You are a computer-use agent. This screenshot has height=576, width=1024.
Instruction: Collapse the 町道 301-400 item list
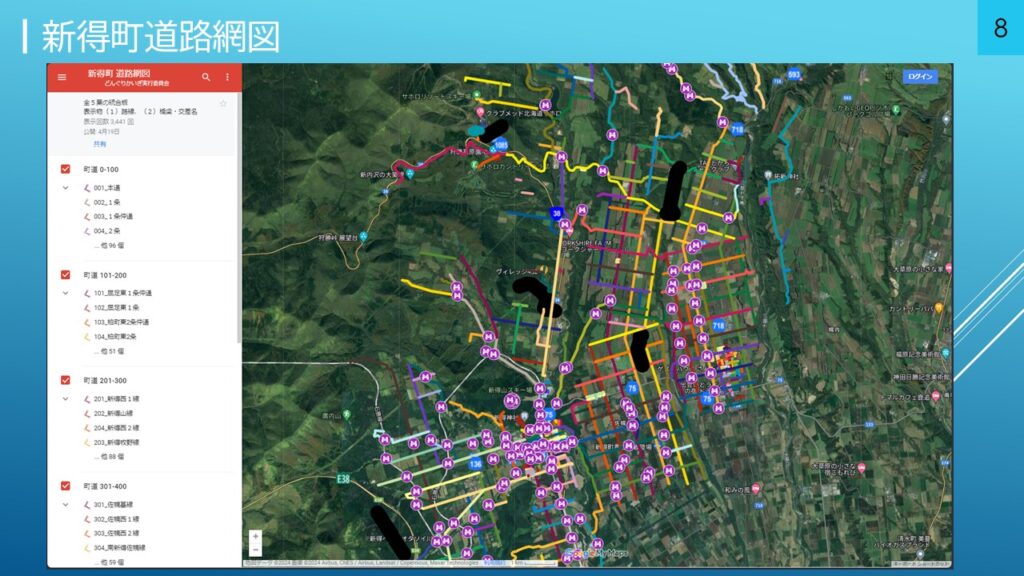tap(66, 505)
